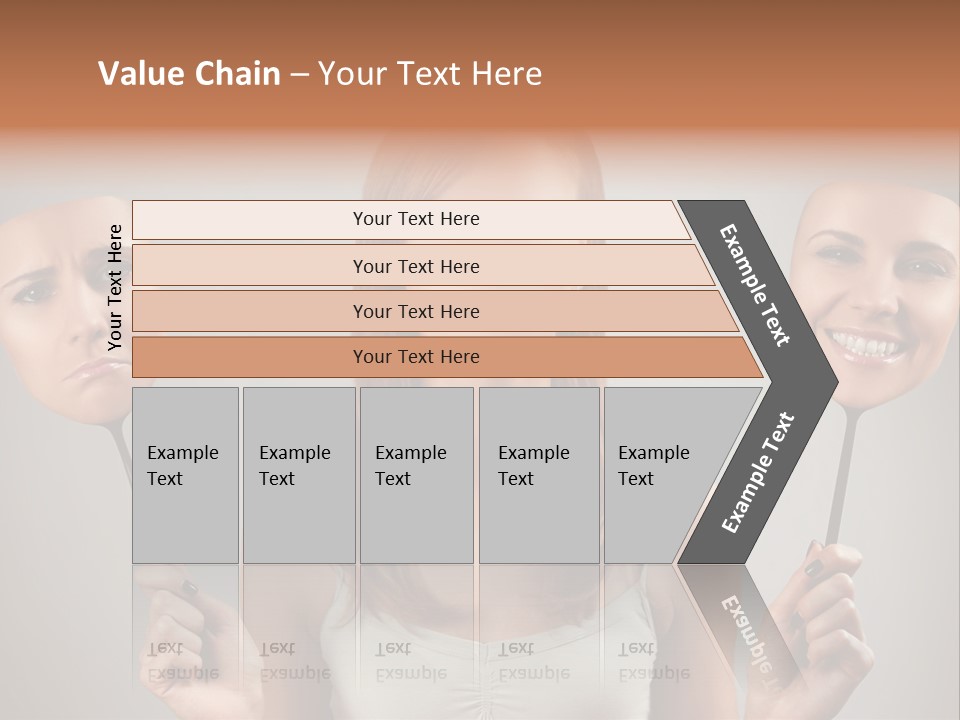Click the topmost lightest "Your Text Here" bar
Viewport: 960px width, 720px height.
416,219
